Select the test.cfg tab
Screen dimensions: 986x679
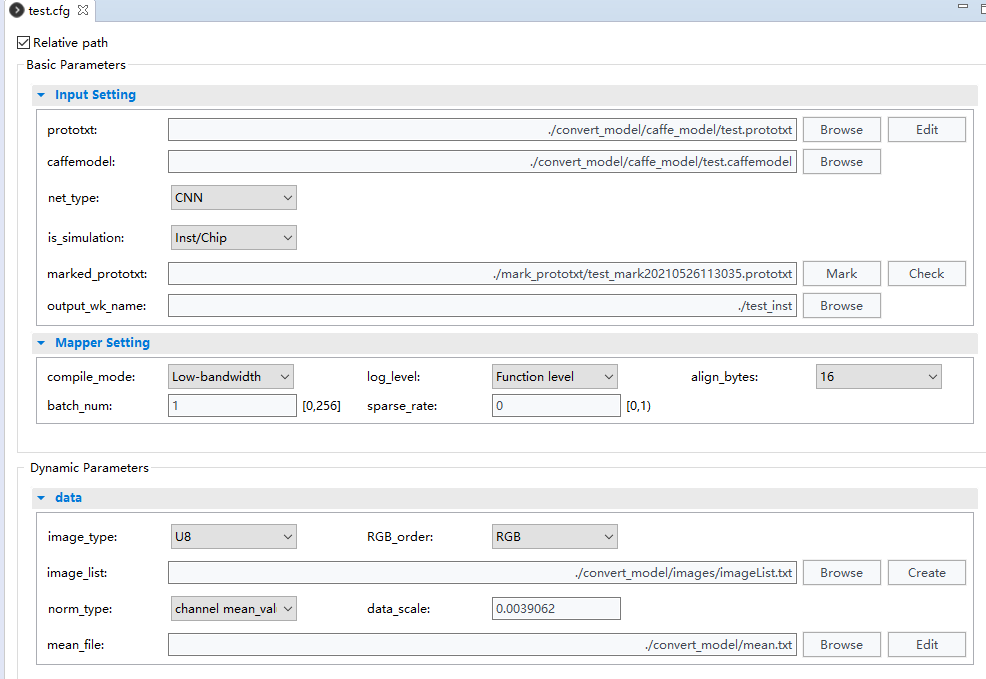pyautogui.click(x=49, y=11)
